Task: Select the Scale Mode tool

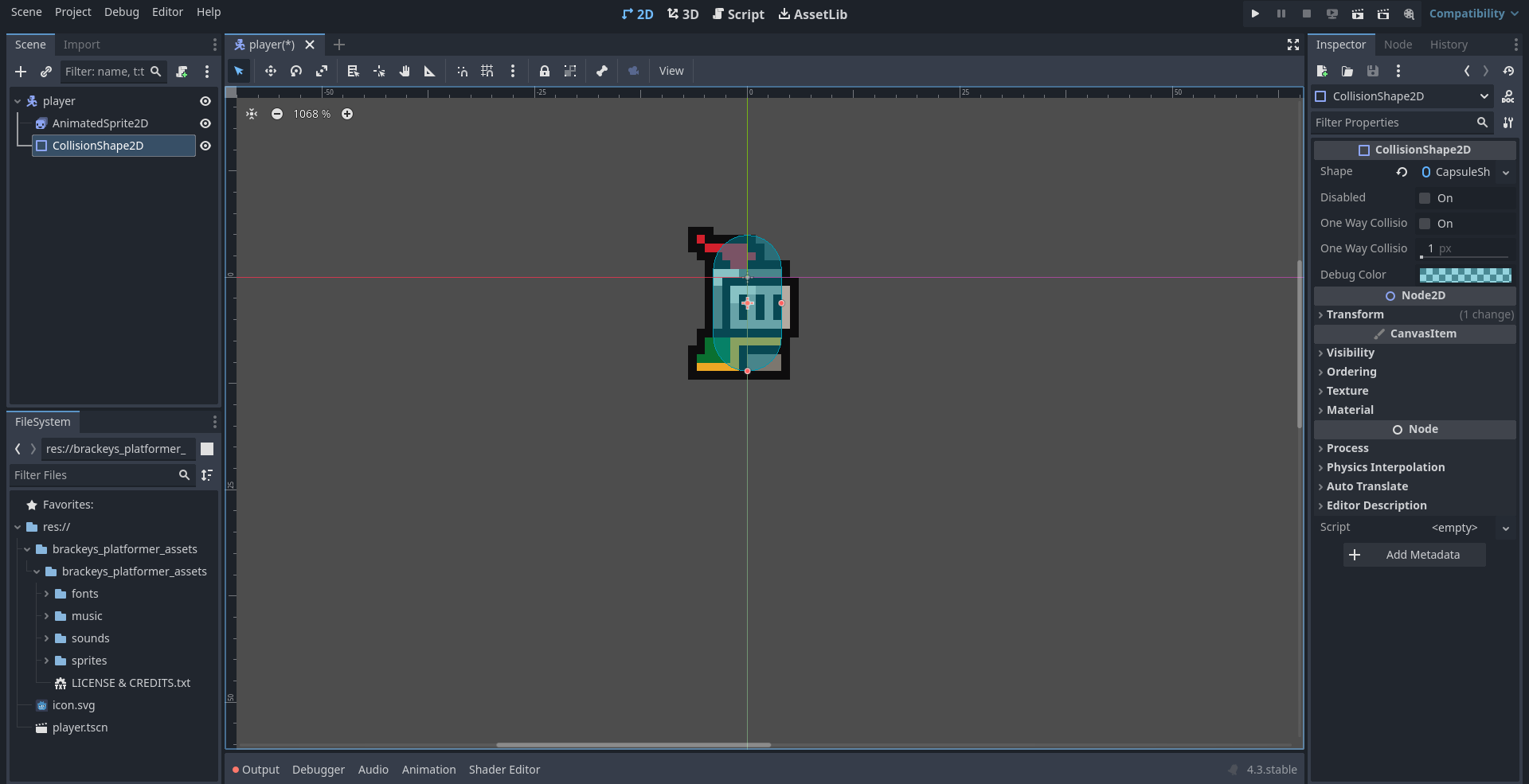Action: (322, 71)
